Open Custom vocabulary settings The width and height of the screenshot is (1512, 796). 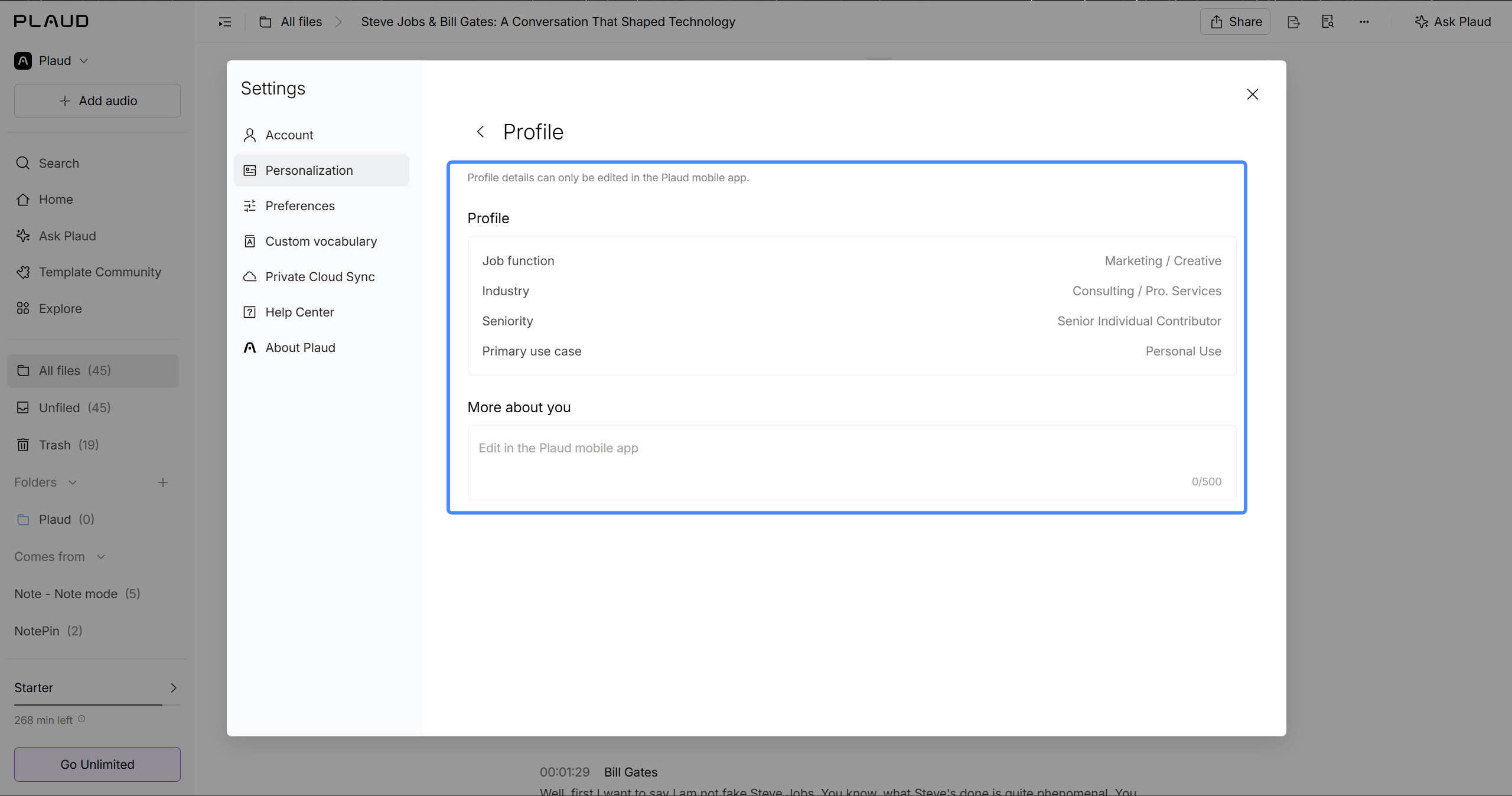coord(321,242)
